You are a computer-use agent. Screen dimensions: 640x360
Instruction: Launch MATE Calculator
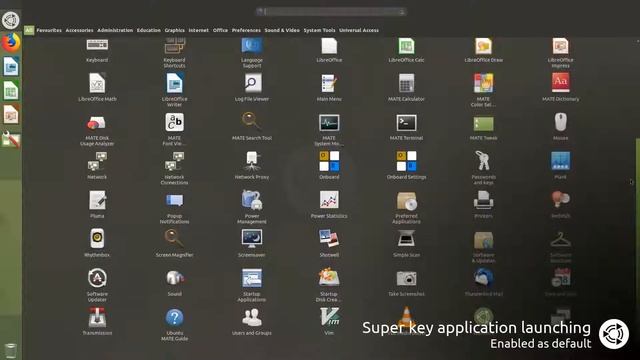click(x=406, y=87)
